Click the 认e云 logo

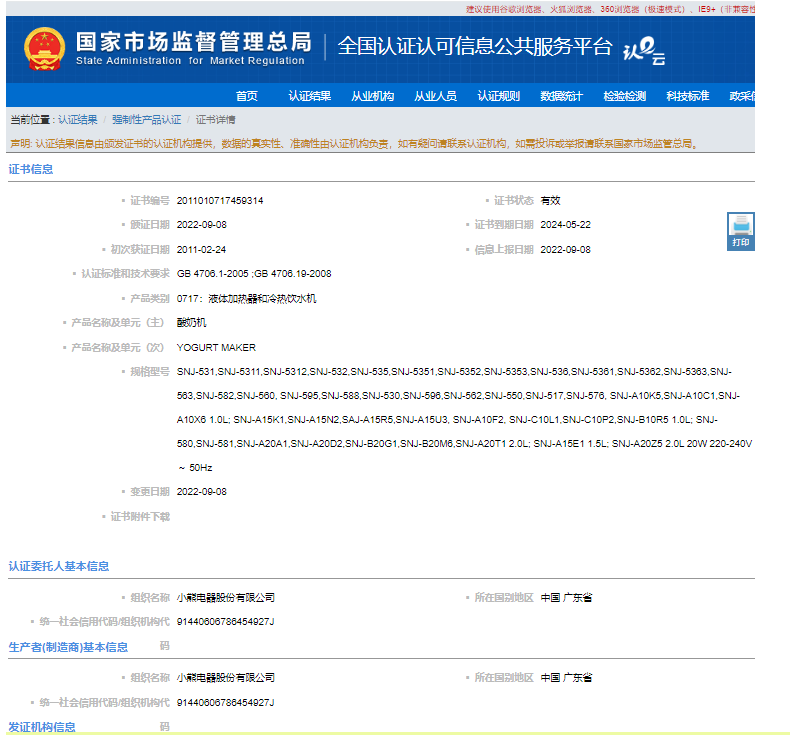pos(644,51)
